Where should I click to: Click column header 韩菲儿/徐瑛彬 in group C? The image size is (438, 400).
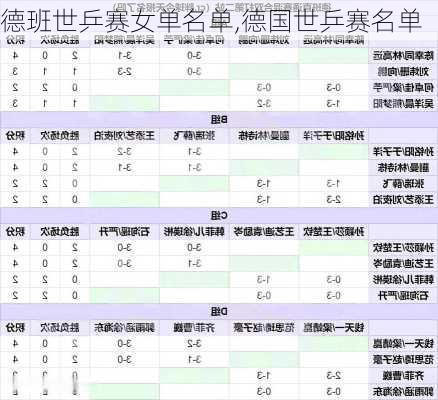click(194, 232)
